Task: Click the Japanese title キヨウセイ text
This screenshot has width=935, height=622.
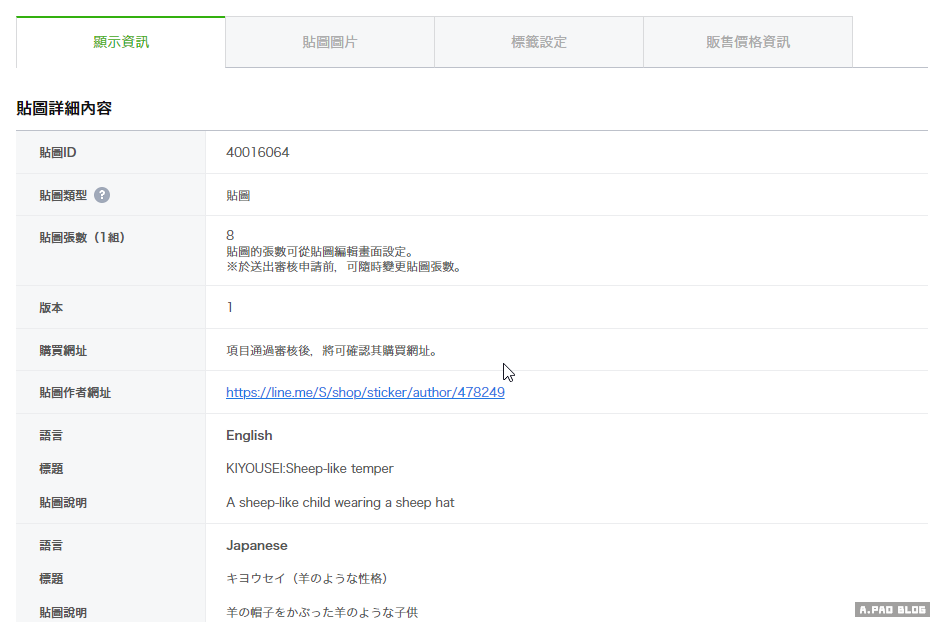Action: click(x=306, y=578)
